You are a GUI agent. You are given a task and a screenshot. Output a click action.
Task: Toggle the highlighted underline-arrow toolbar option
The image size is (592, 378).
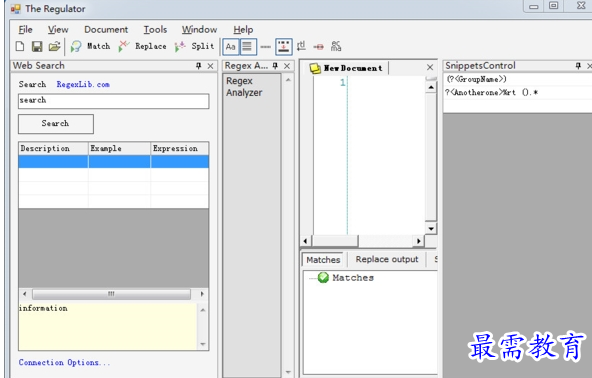pos(284,47)
